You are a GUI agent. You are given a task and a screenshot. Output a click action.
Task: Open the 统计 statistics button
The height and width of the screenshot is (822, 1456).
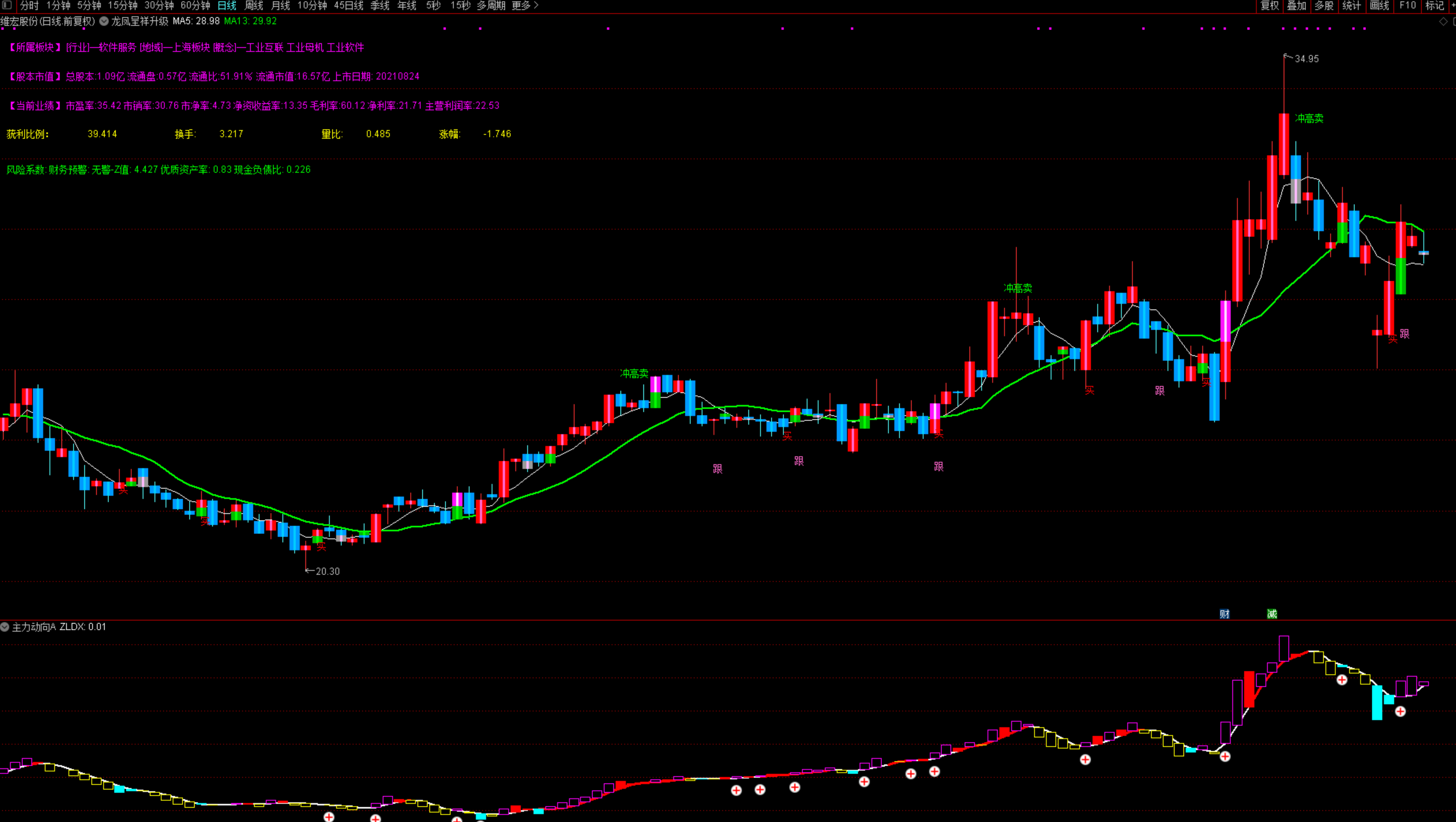[x=1351, y=5]
